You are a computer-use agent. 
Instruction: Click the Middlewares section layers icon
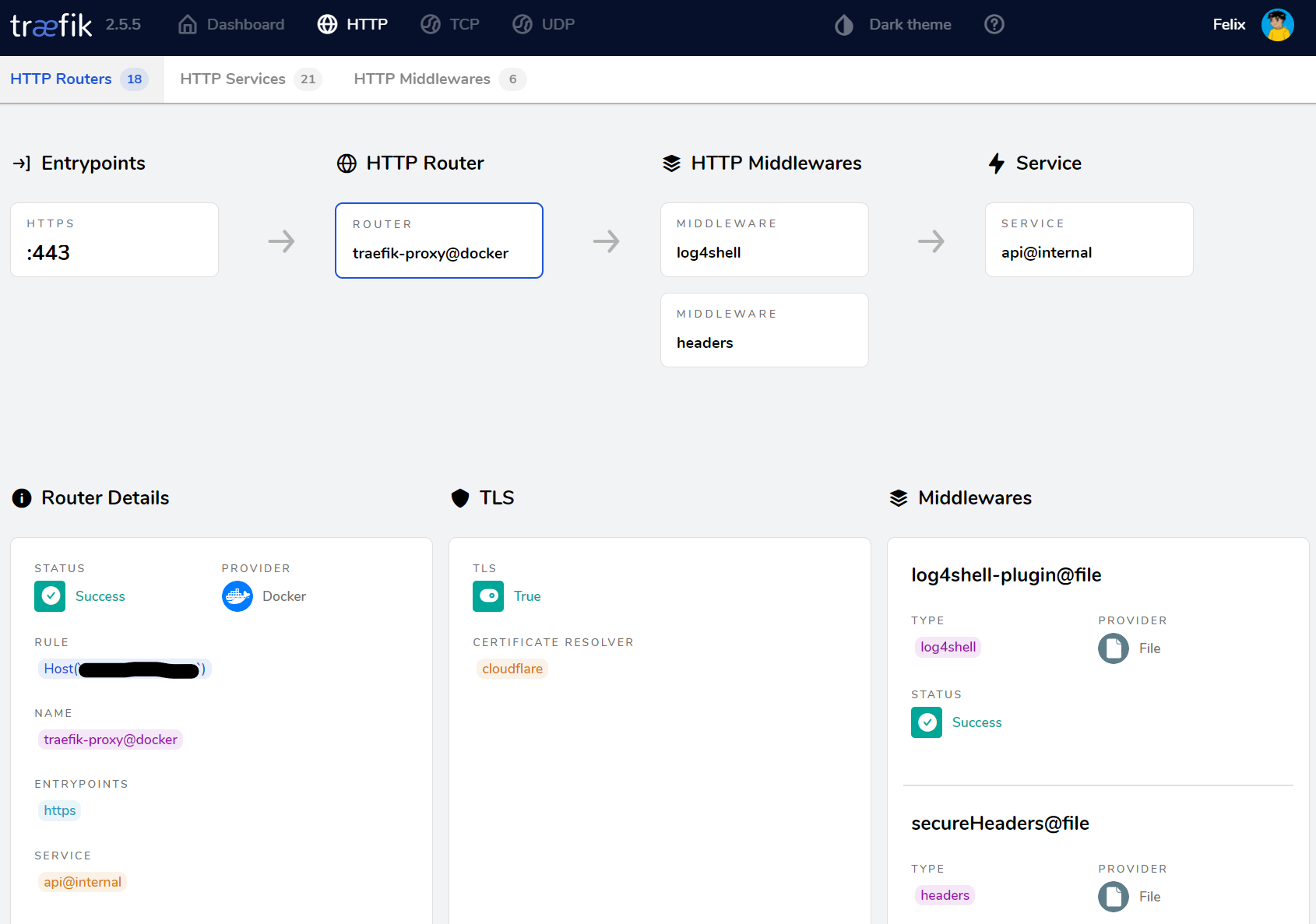coord(899,498)
